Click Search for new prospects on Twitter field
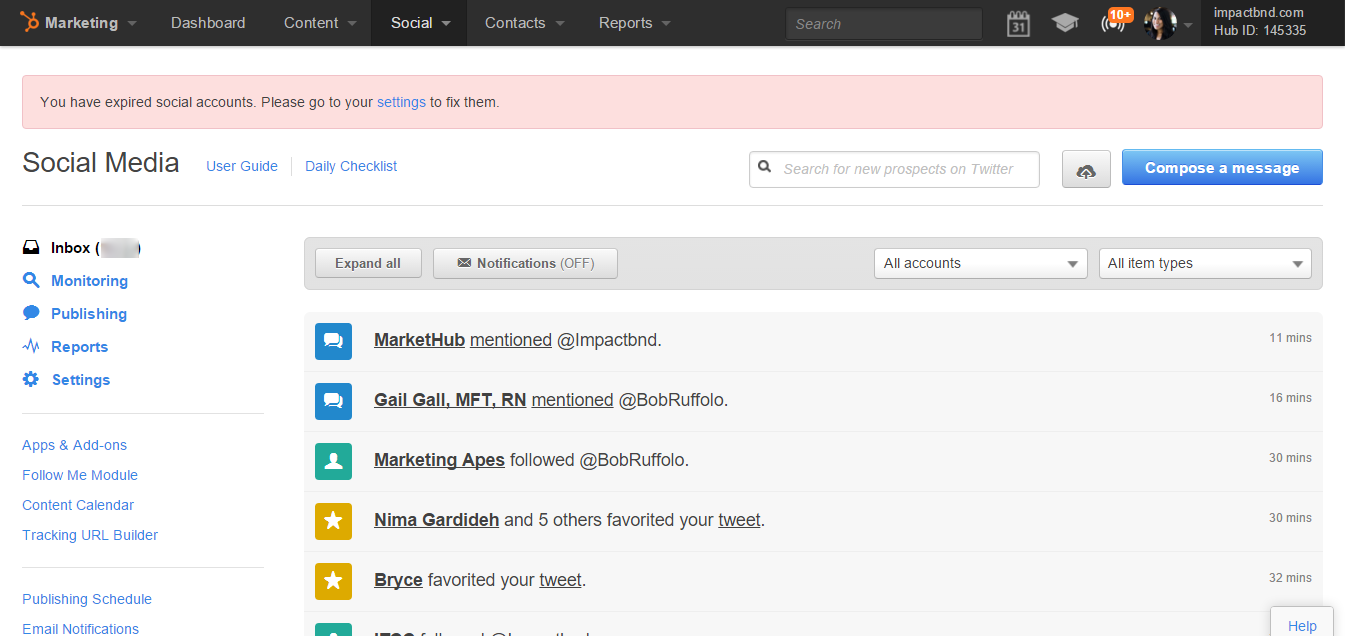This screenshot has height=636, width=1345. coord(894,169)
